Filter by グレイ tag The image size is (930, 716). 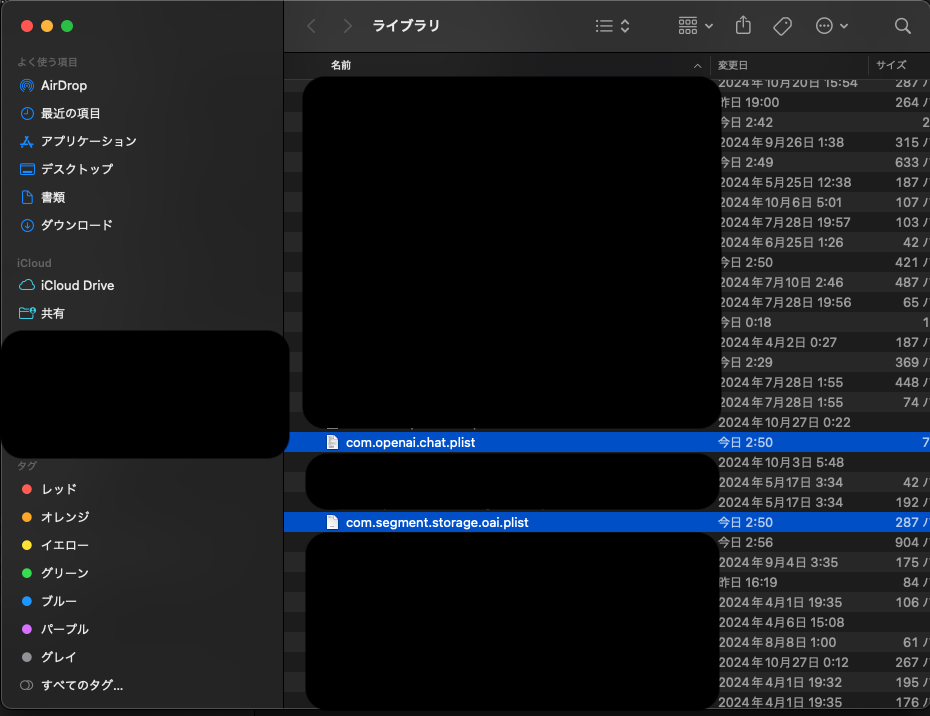59,657
